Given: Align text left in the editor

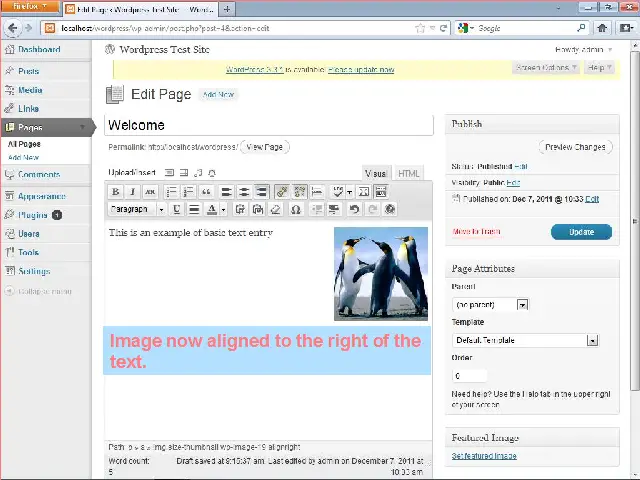Looking at the screenshot, I should (x=226, y=191).
